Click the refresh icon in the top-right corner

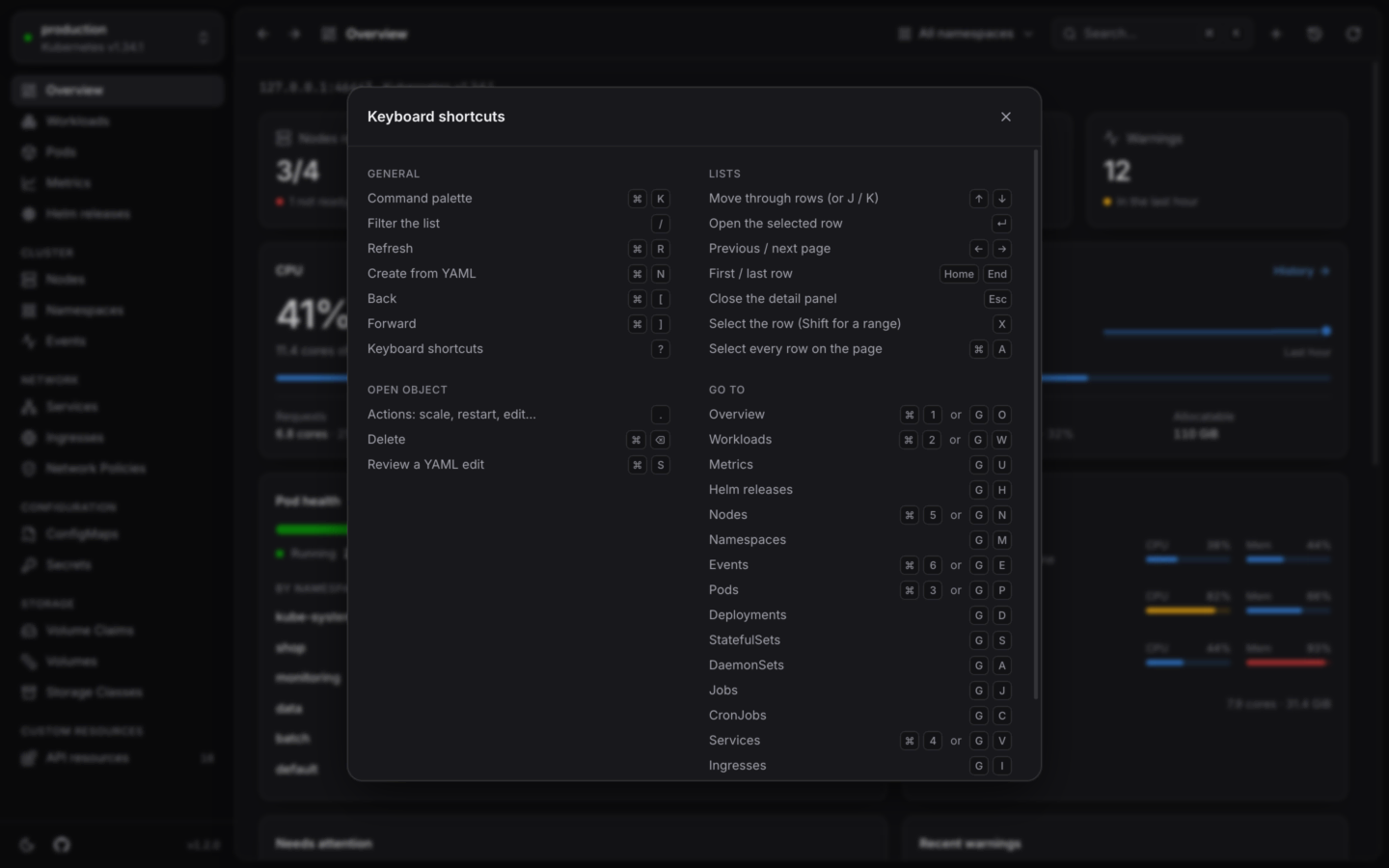[x=1353, y=34]
